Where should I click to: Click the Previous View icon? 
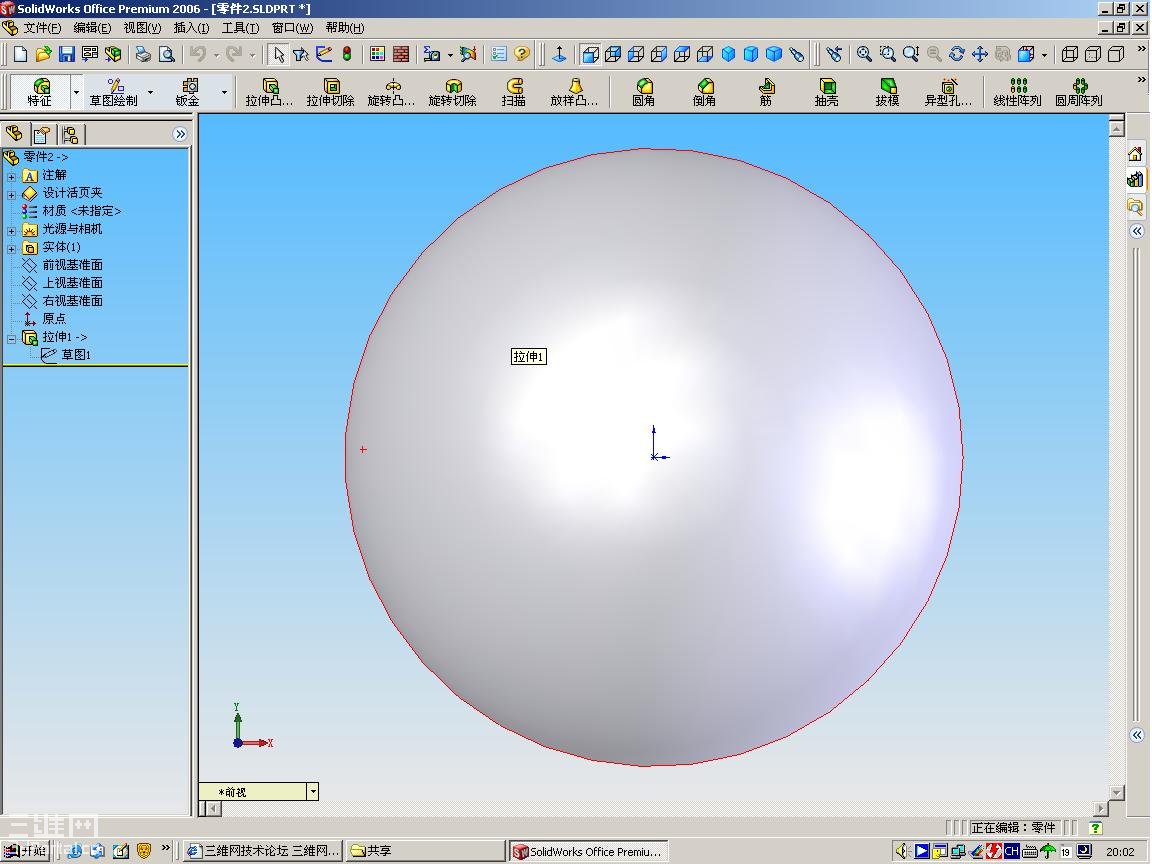pyautogui.click(x=834, y=54)
